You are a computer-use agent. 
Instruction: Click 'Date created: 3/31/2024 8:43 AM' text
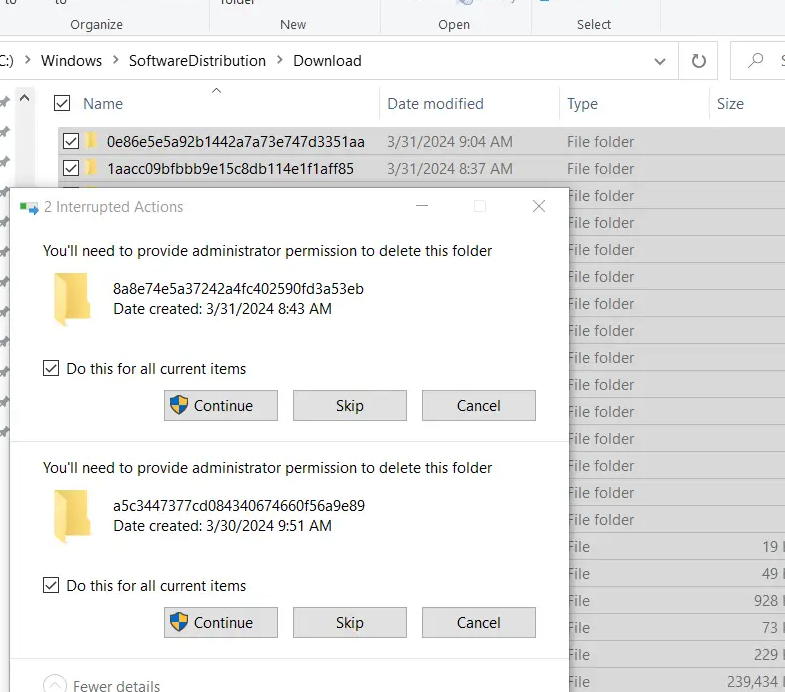click(x=222, y=309)
